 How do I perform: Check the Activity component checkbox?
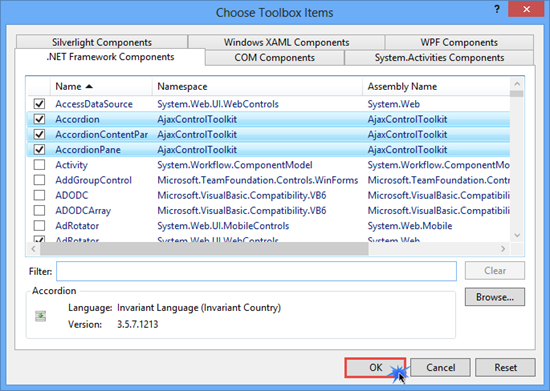39,165
